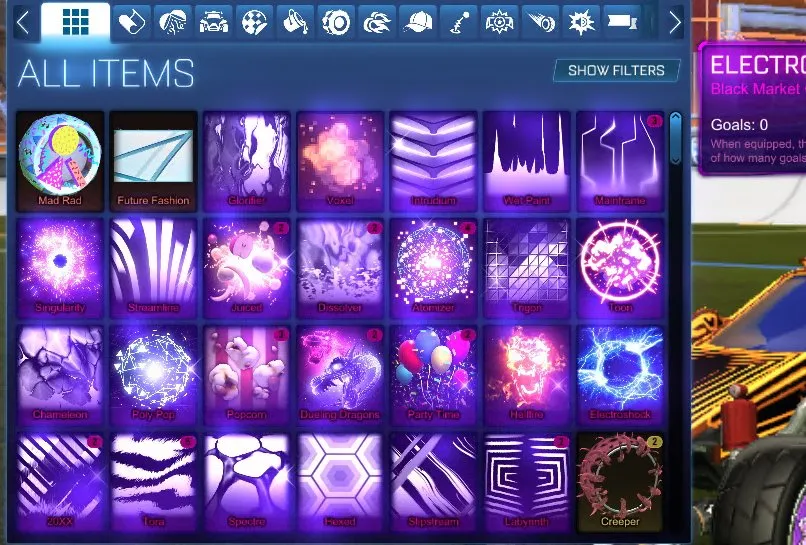
Task: Open the Antennas category tab
Action: coord(459,23)
